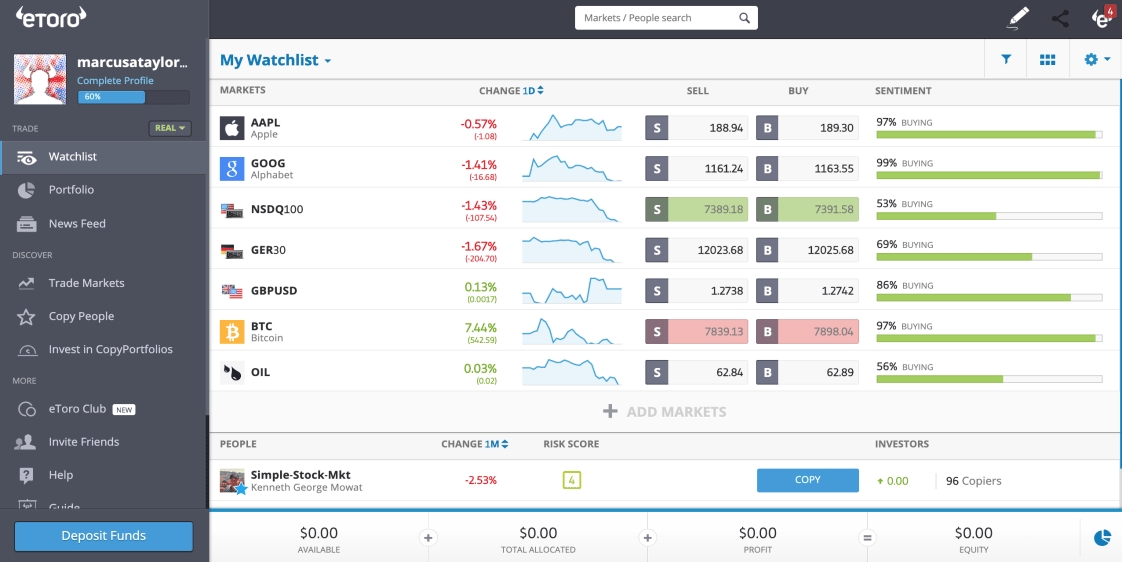Viewport: 1122px width, 562px height.
Task: Click the Markets / People search field
Action: click(666, 18)
